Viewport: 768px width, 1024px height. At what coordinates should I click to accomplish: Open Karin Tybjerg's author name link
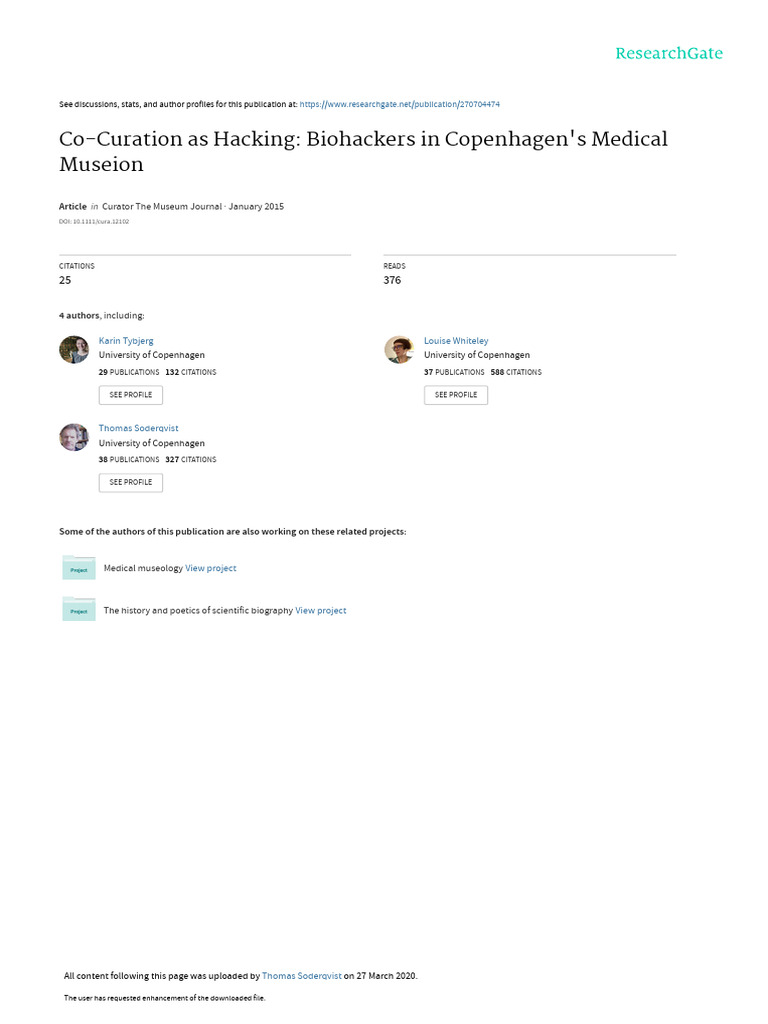tap(126, 341)
